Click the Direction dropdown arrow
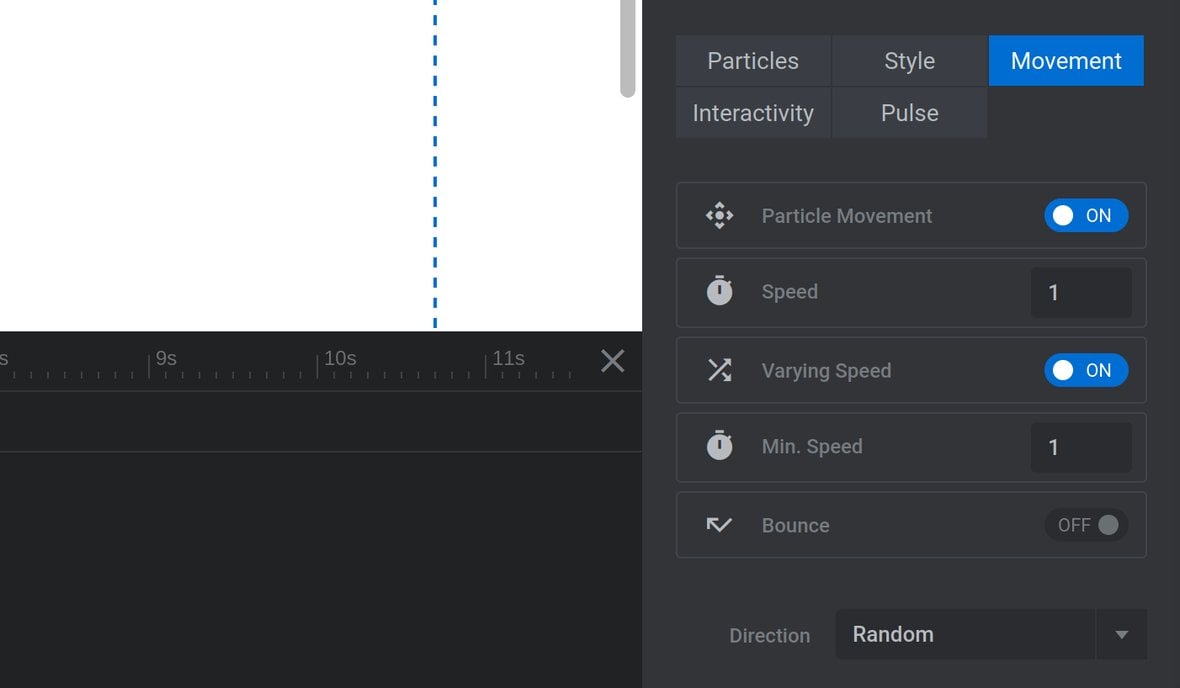 coord(1121,635)
